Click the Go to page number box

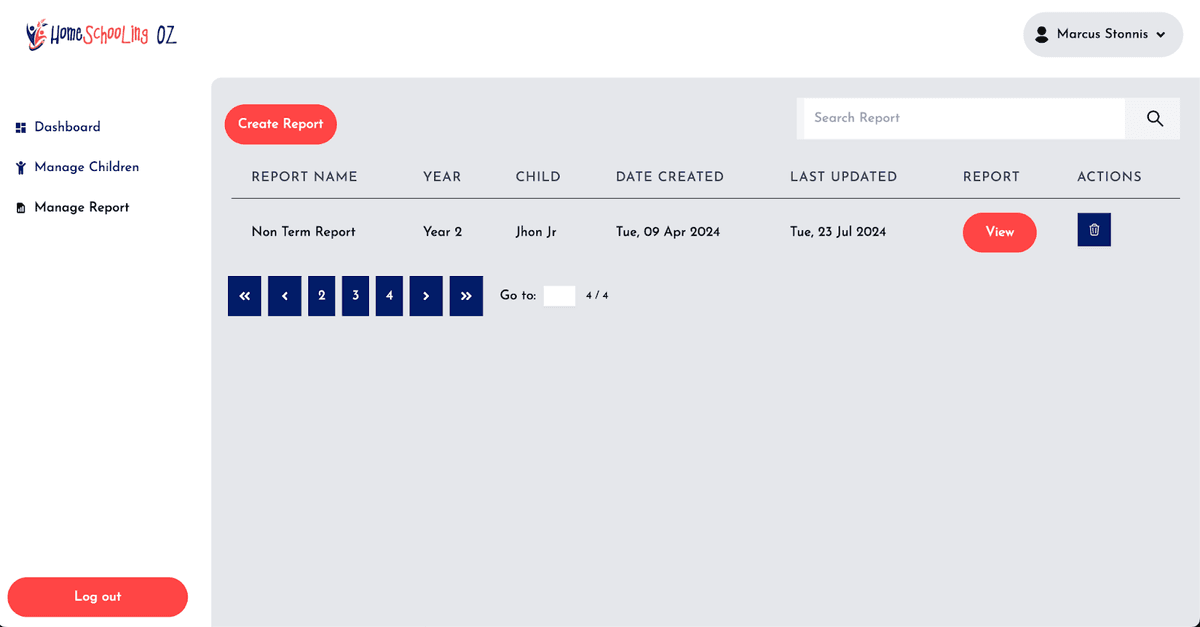559,296
